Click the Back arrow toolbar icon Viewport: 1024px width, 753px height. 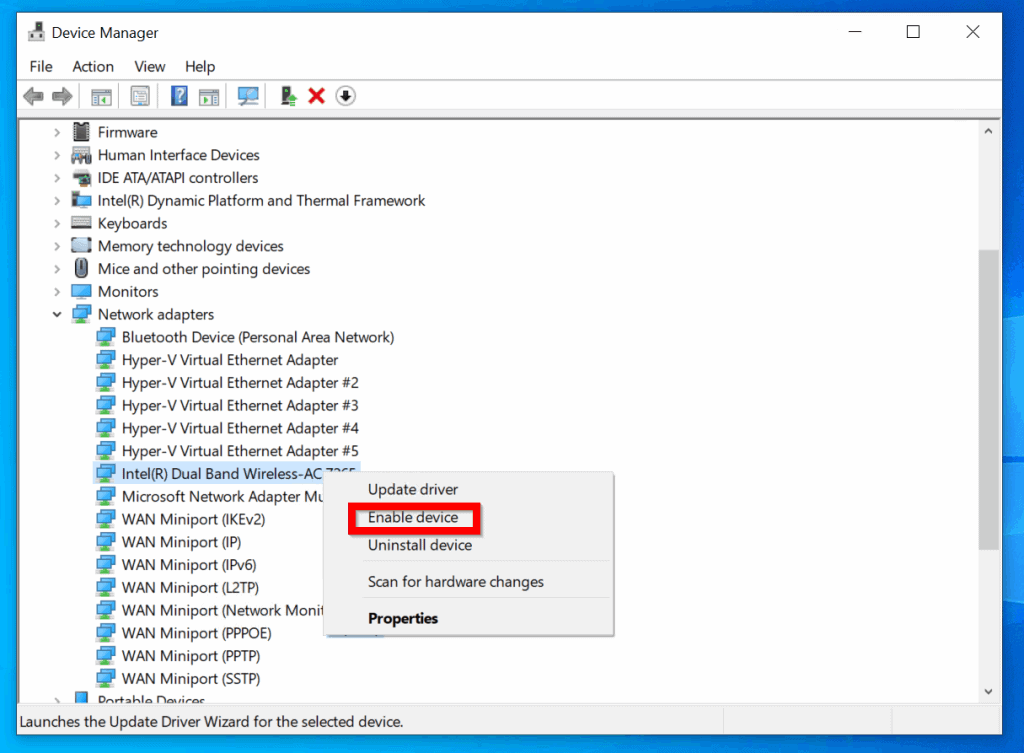33,97
